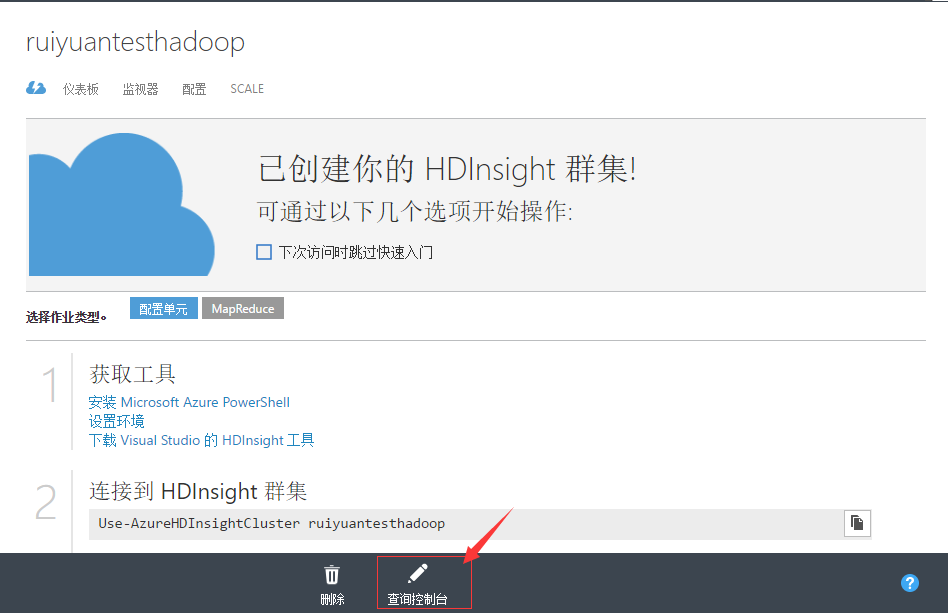Go to the 配置 tab
The image size is (948, 613).
click(x=194, y=89)
